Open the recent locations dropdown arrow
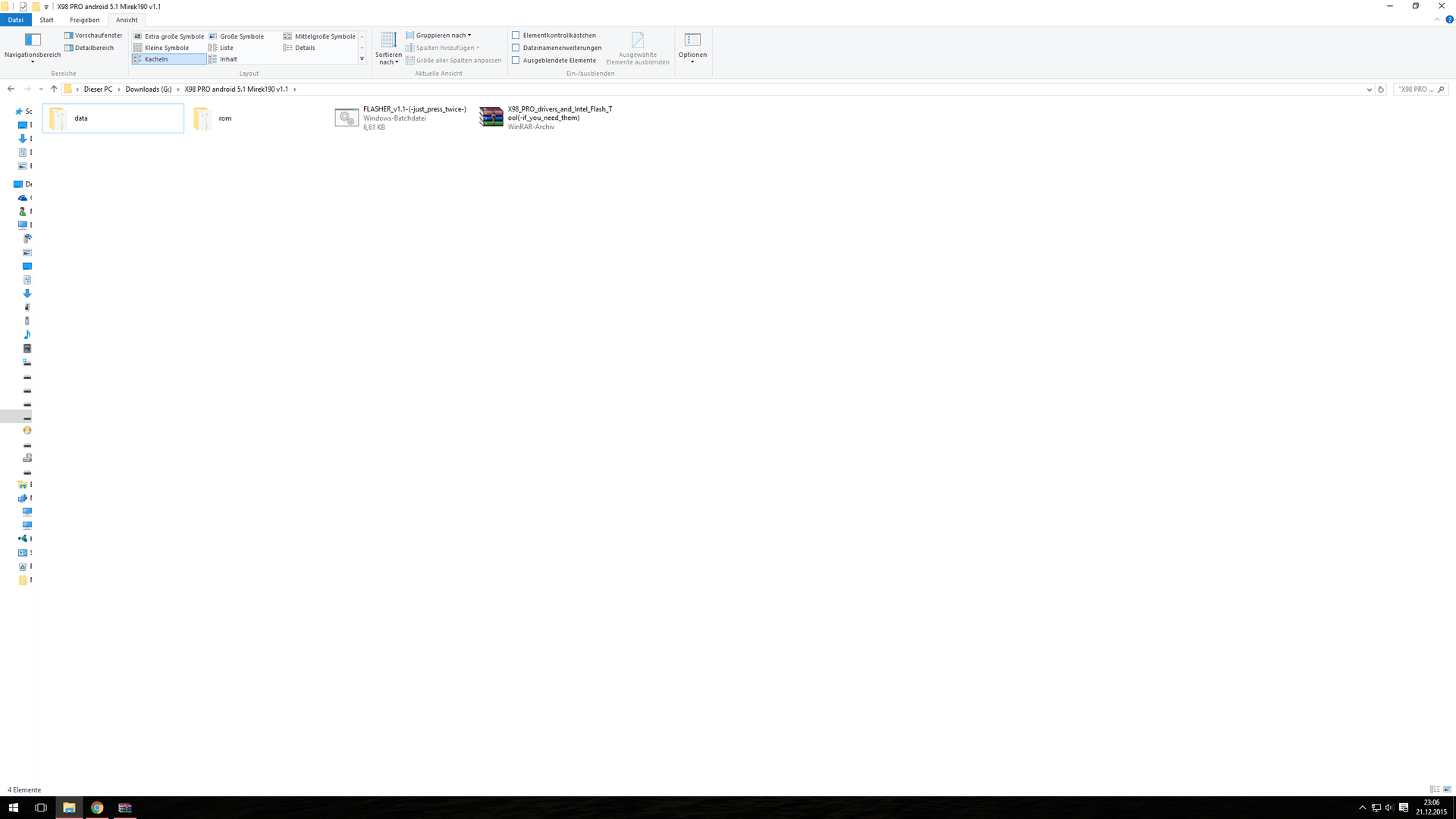 coord(41,89)
